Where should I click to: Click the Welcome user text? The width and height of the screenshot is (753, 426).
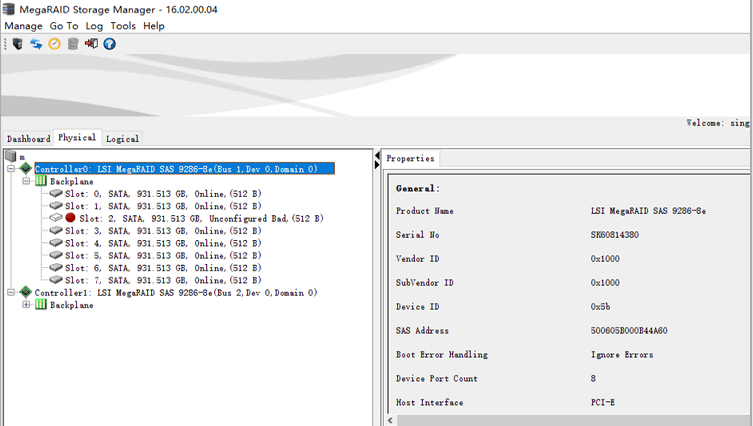718,122
